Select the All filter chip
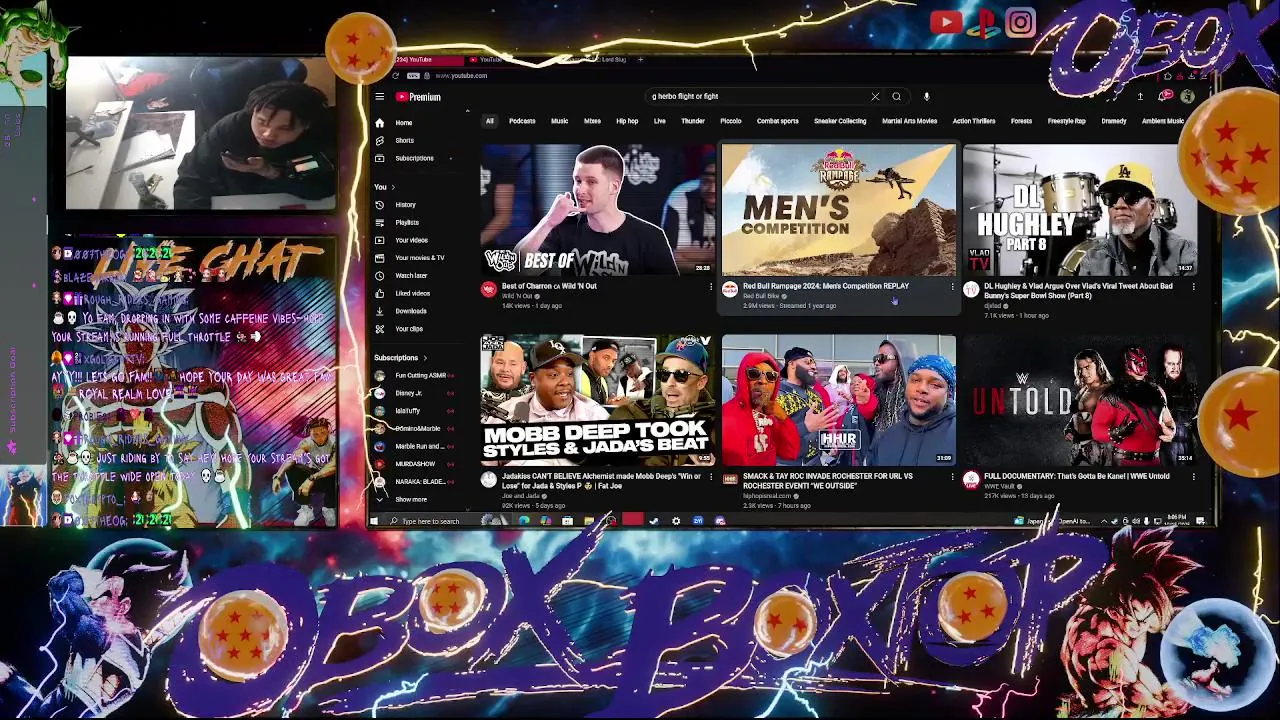Viewport: 1280px width, 720px height. tap(490, 121)
